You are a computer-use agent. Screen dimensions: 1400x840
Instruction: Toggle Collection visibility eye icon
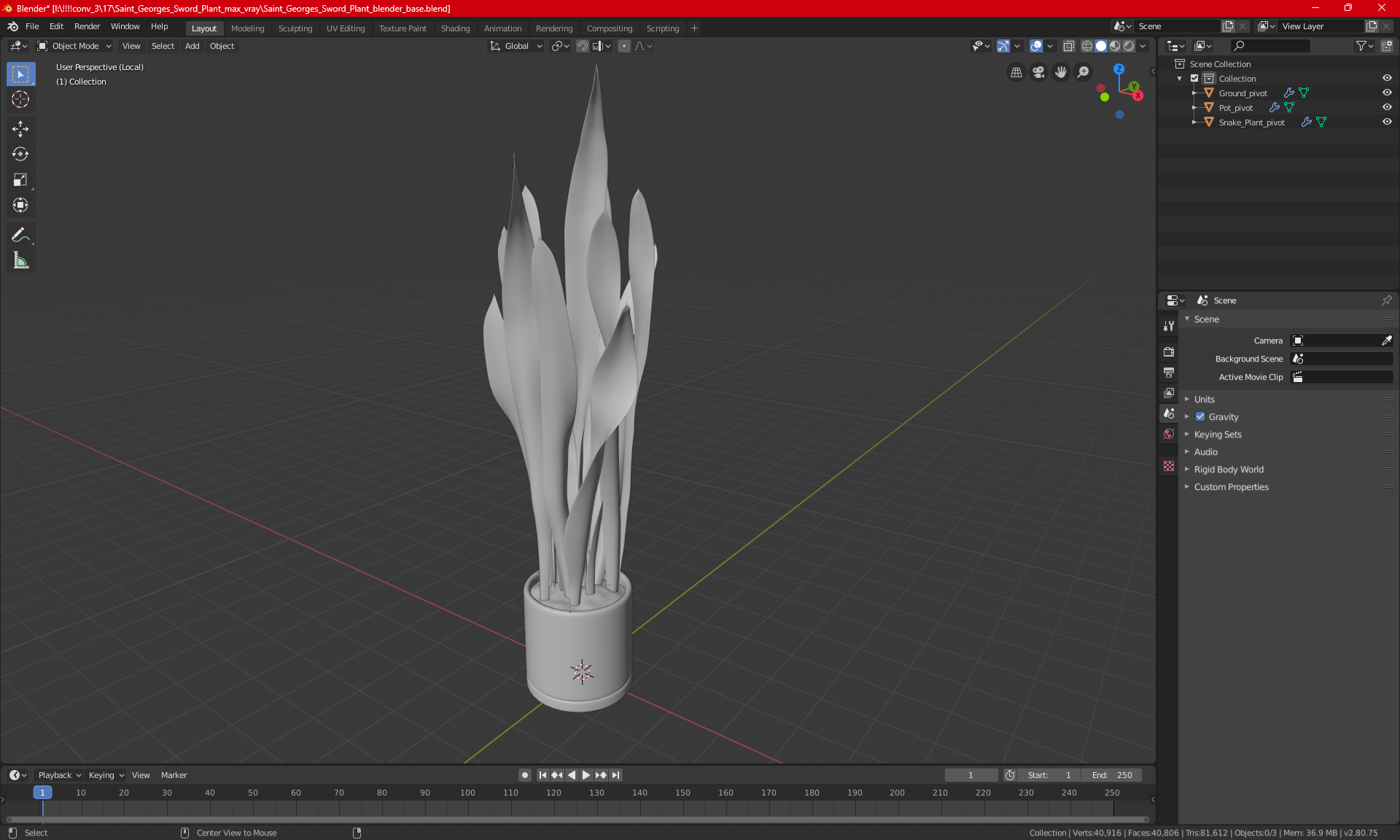click(x=1387, y=79)
